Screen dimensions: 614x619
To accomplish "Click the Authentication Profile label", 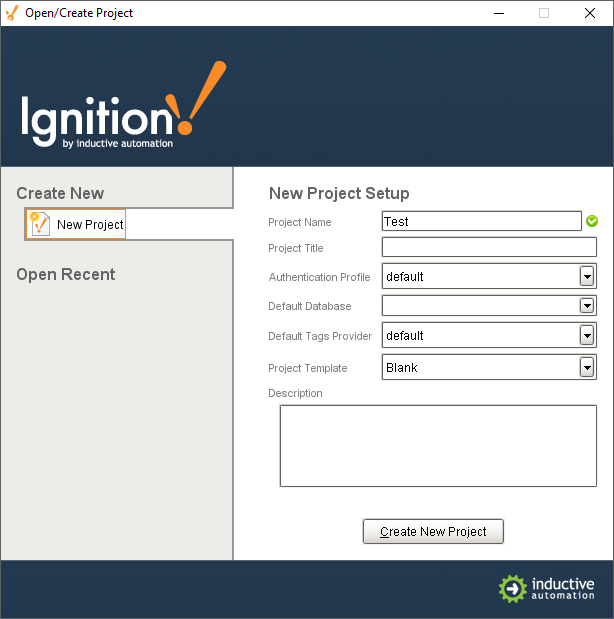I will tap(319, 277).
